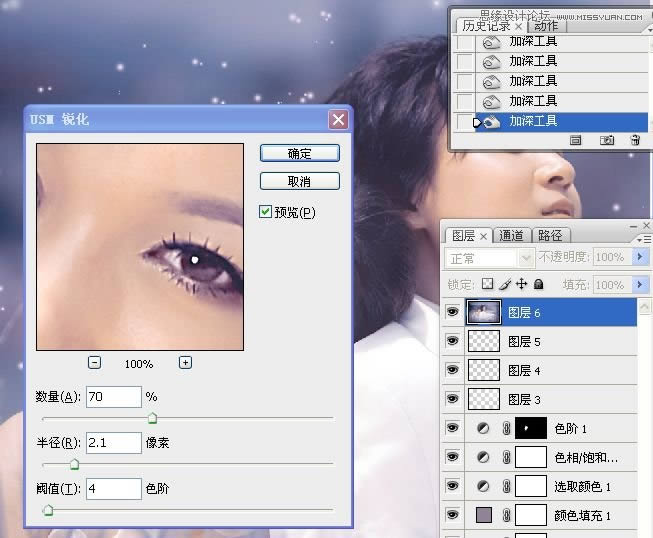The width and height of the screenshot is (653, 538).
Task: Open the 不透明度 opacity arrow dropdown
Action: [639, 258]
